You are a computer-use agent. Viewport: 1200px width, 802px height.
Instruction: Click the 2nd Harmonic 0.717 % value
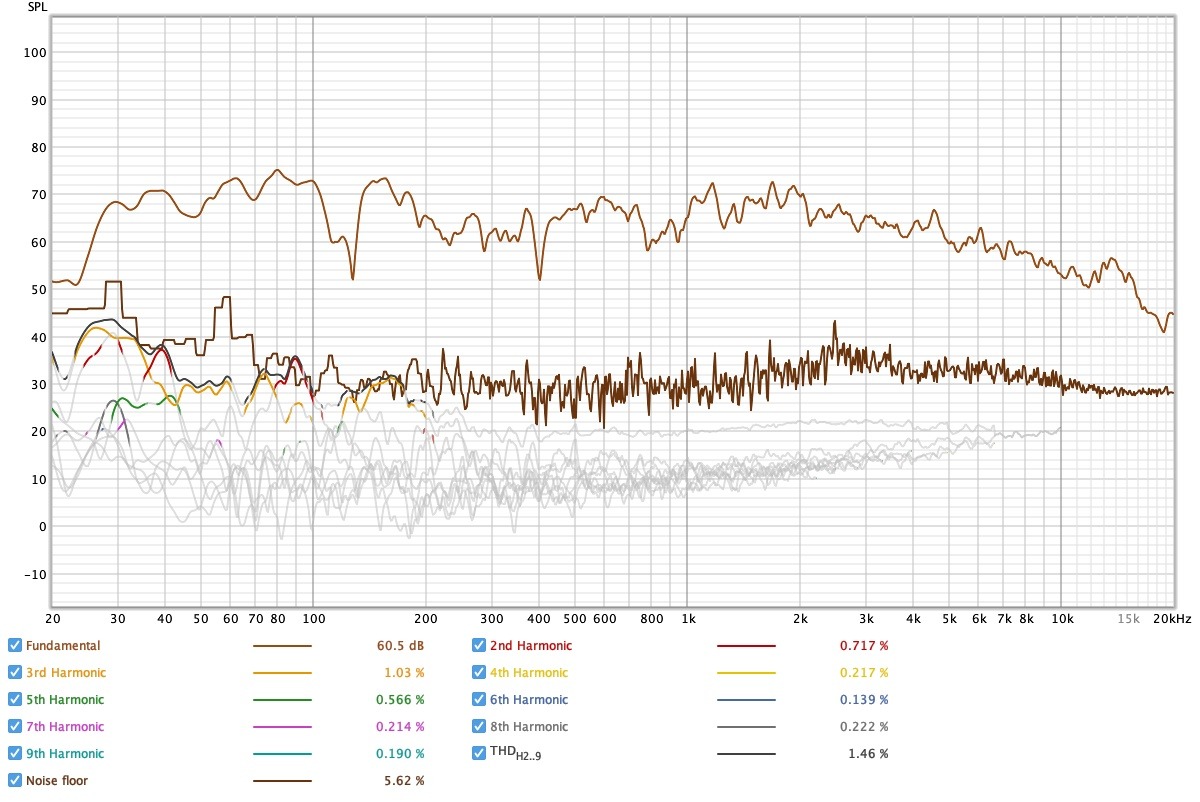click(x=865, y=646)
